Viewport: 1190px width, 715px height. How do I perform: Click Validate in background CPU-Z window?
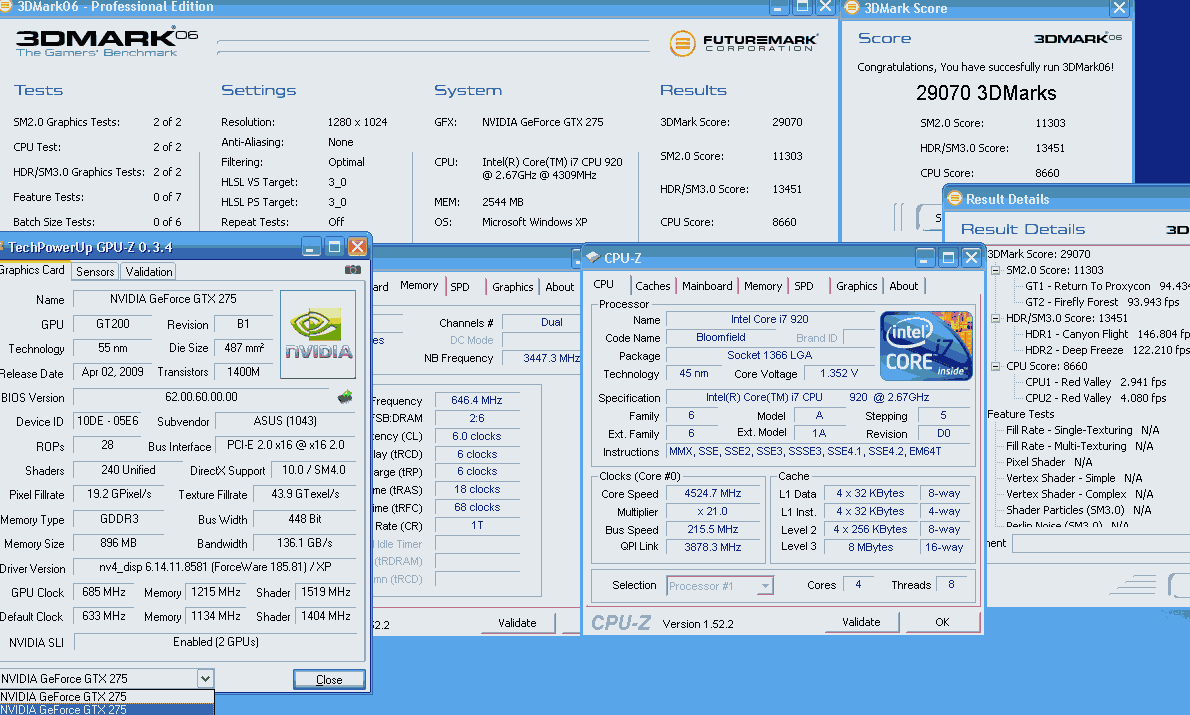(x=517, y=622)
